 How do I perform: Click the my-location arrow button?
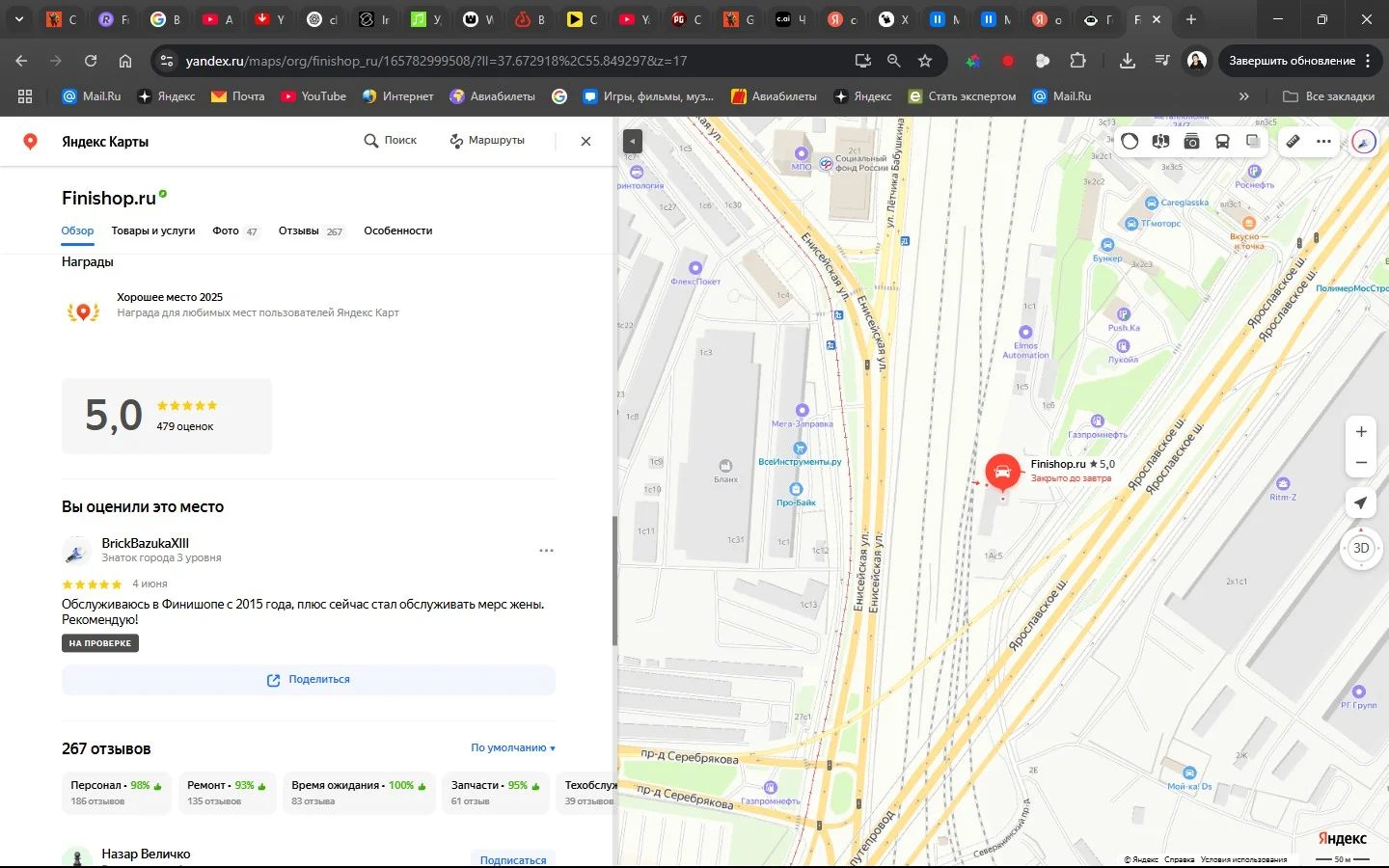[1361, 502]
